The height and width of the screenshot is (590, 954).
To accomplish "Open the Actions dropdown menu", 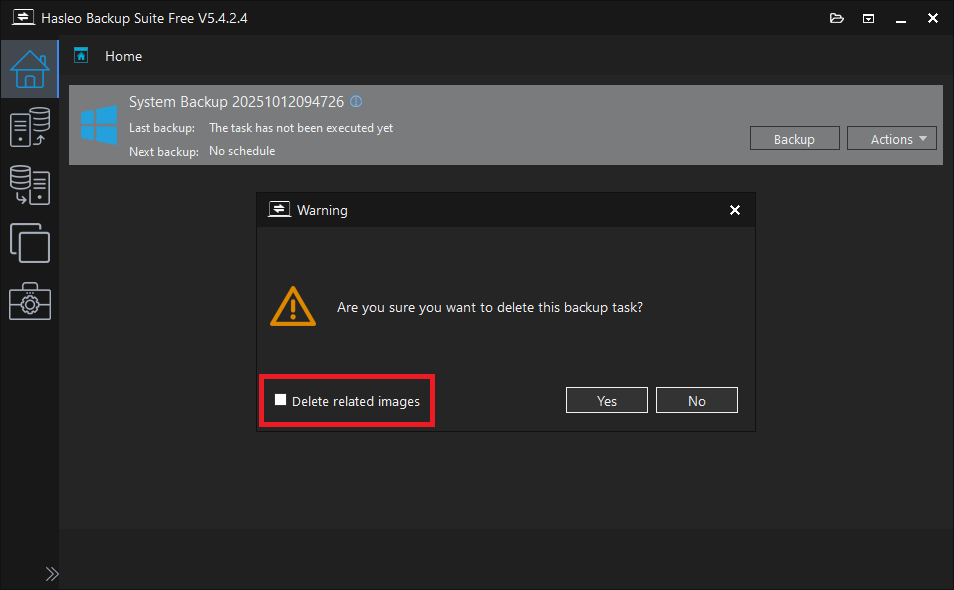I will click(x=891, y=139).
